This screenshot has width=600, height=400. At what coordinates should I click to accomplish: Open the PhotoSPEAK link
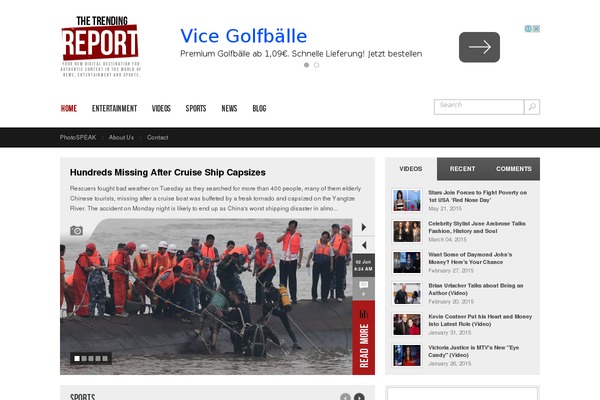78,137
